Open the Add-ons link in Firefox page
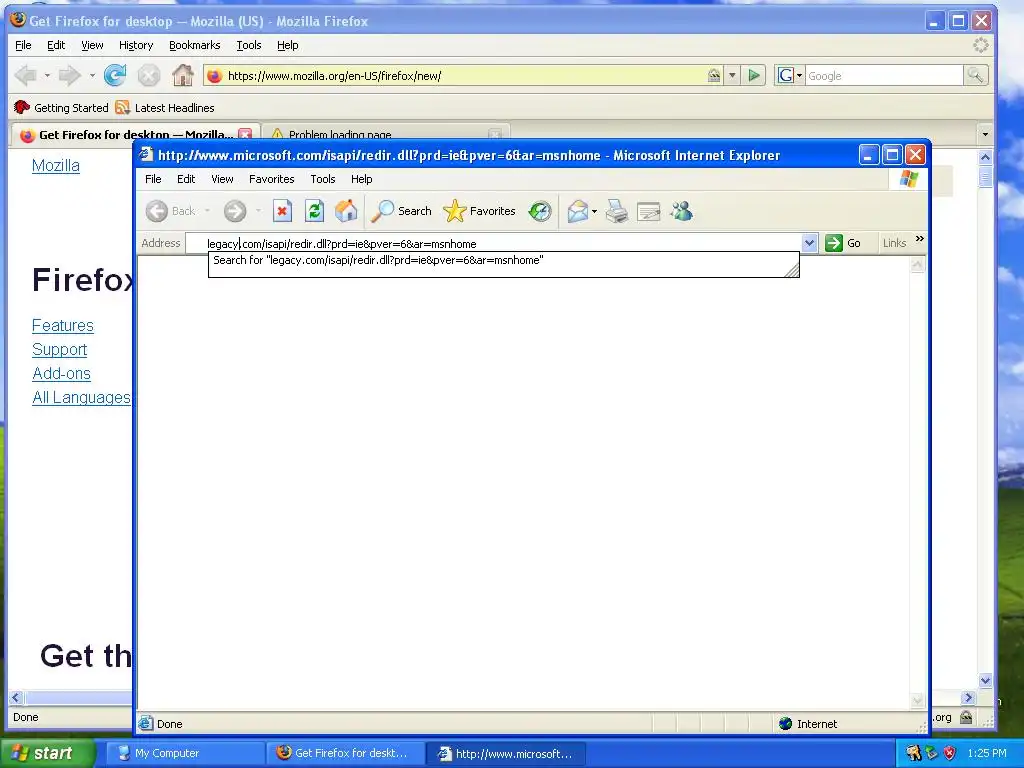Image resolution: width=1024 pixels, height=768 pixels. pos(61,374)
